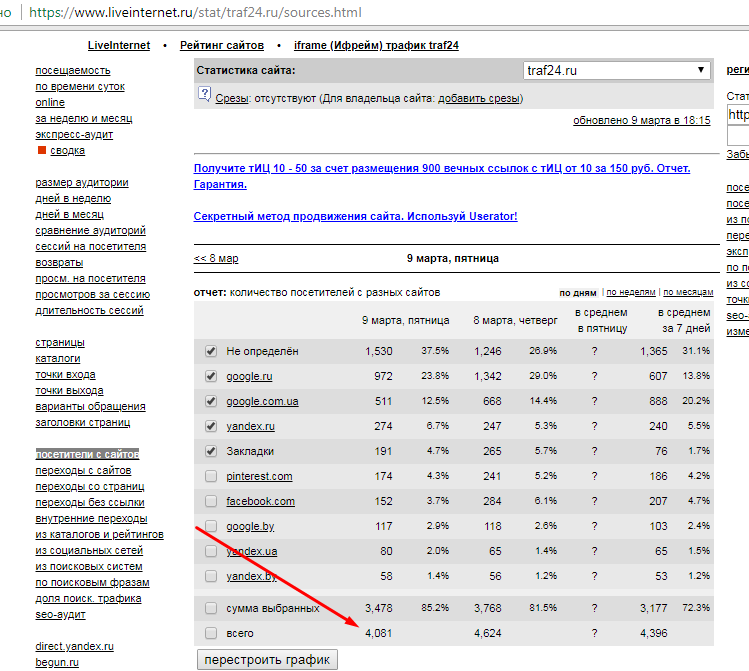Image resolution: width=749 pixels, height=671 pixels.
Task: Click the browser address bar URL
Action: tap(195, 13)
